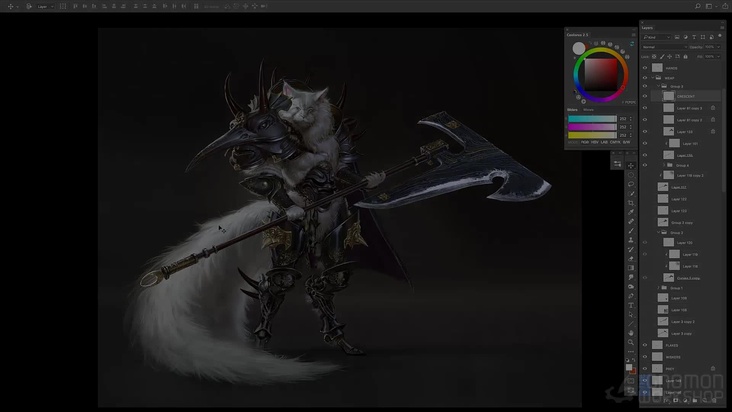The image size is (732, 412).
Task: Click the Coolorus current color circle swatch
Action: (x=579, y=48)
